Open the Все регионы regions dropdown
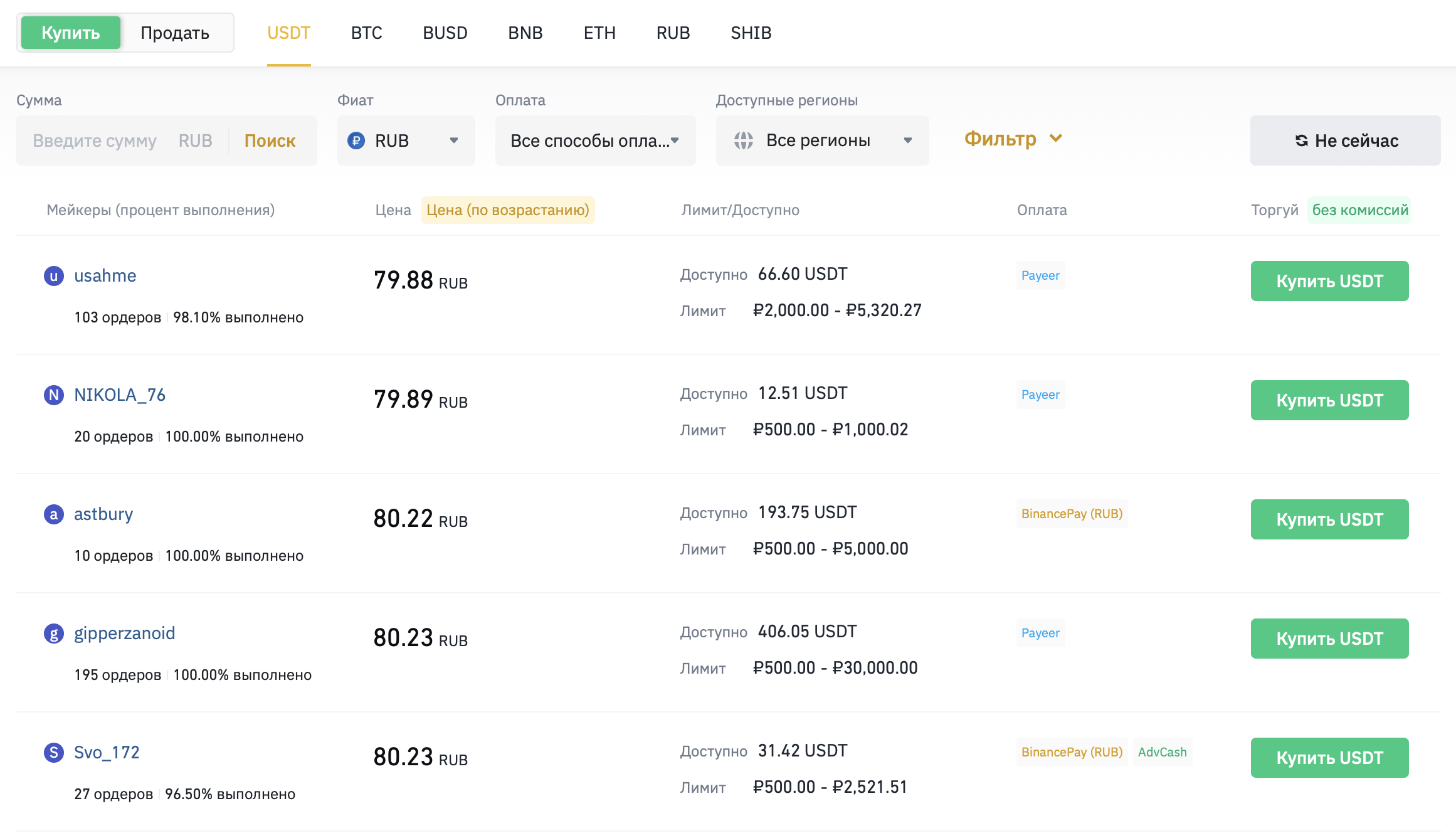Image resolution: width=1456 pixels, height=833 pixels. [x=822, y=141]
